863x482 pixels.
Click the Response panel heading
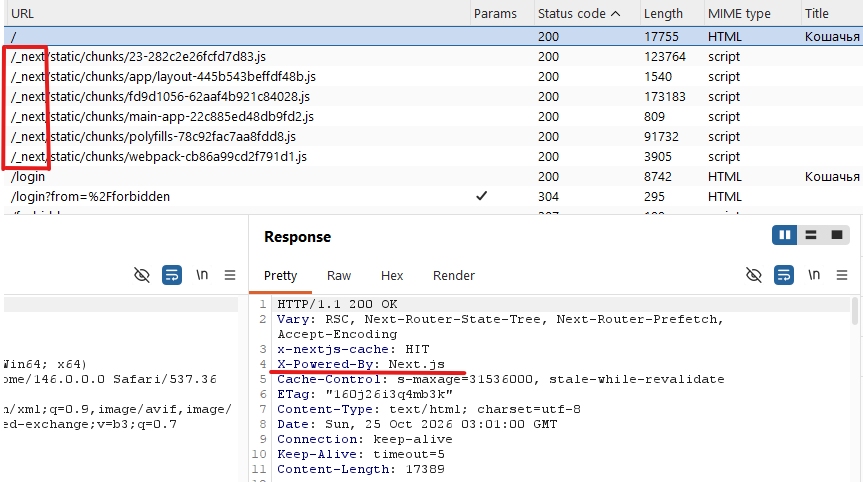[x=297, y=237]
